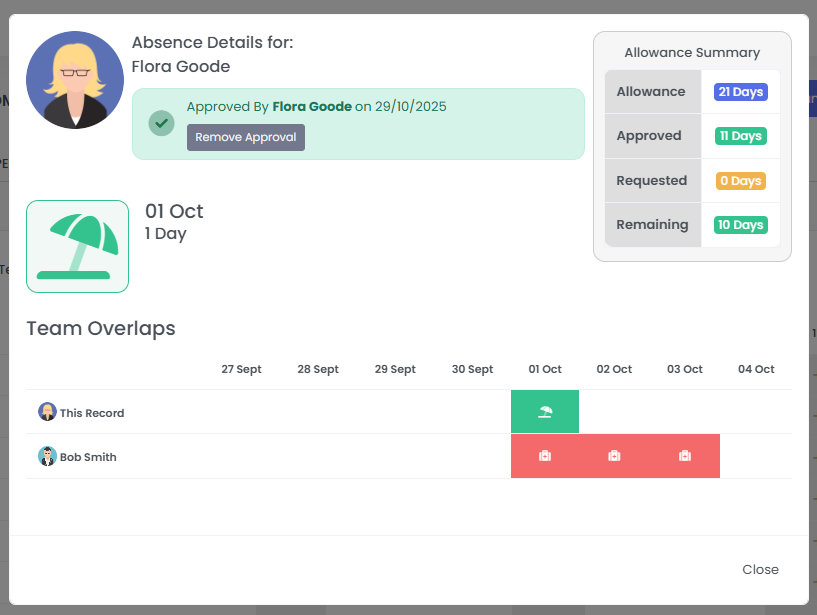The height and width of the screenshot is (615, 817).
Task: Select the 10 Days remaining badge
Action: point(740,224)
